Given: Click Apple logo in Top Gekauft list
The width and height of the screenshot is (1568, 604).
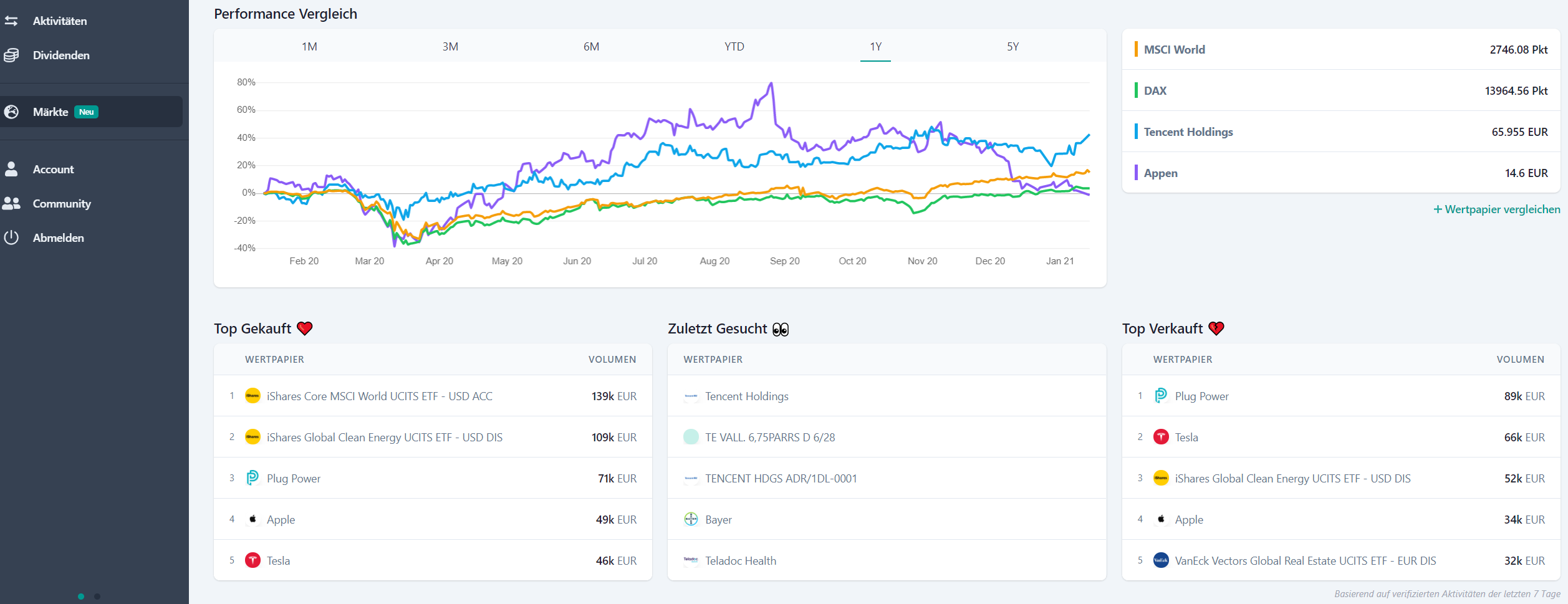Looking at the screenshot, I should point(253,519).
